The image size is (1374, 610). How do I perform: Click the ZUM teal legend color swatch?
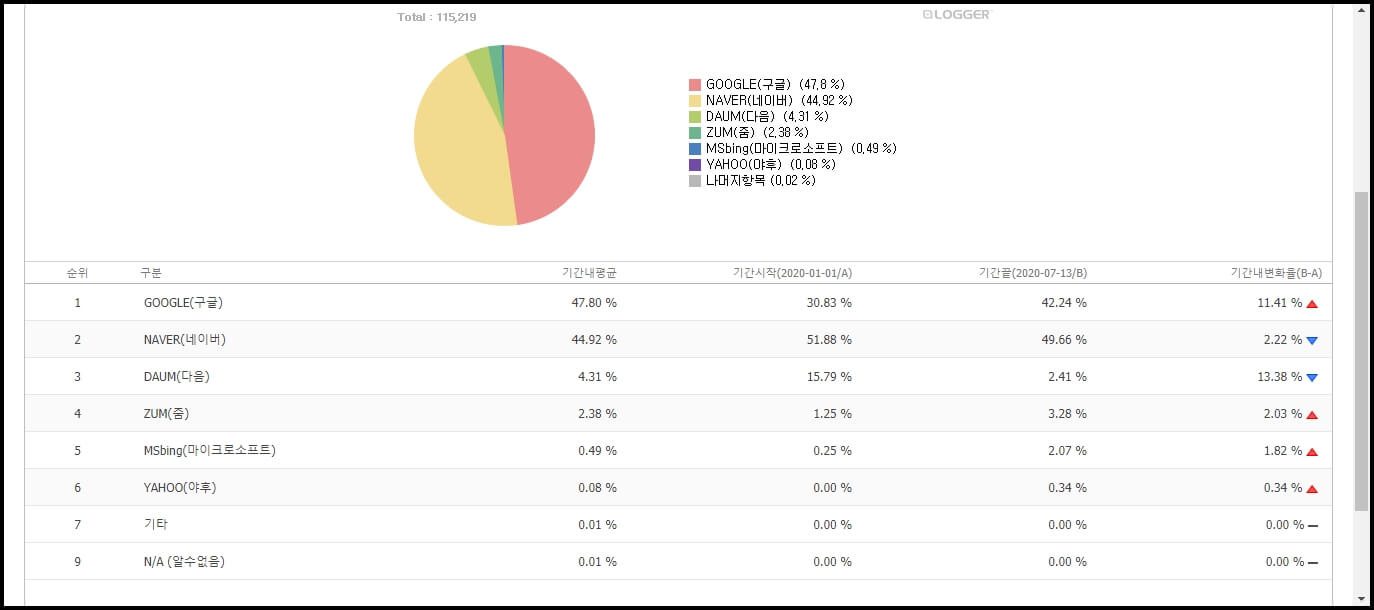695,133
